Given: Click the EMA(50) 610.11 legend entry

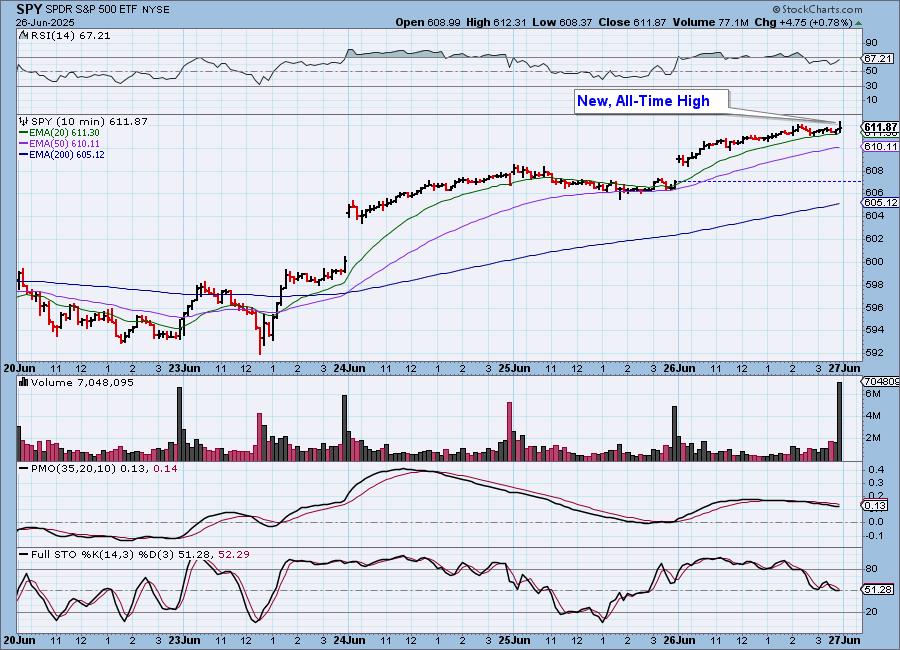Looking at the screenshot, I should coord(64,144).
